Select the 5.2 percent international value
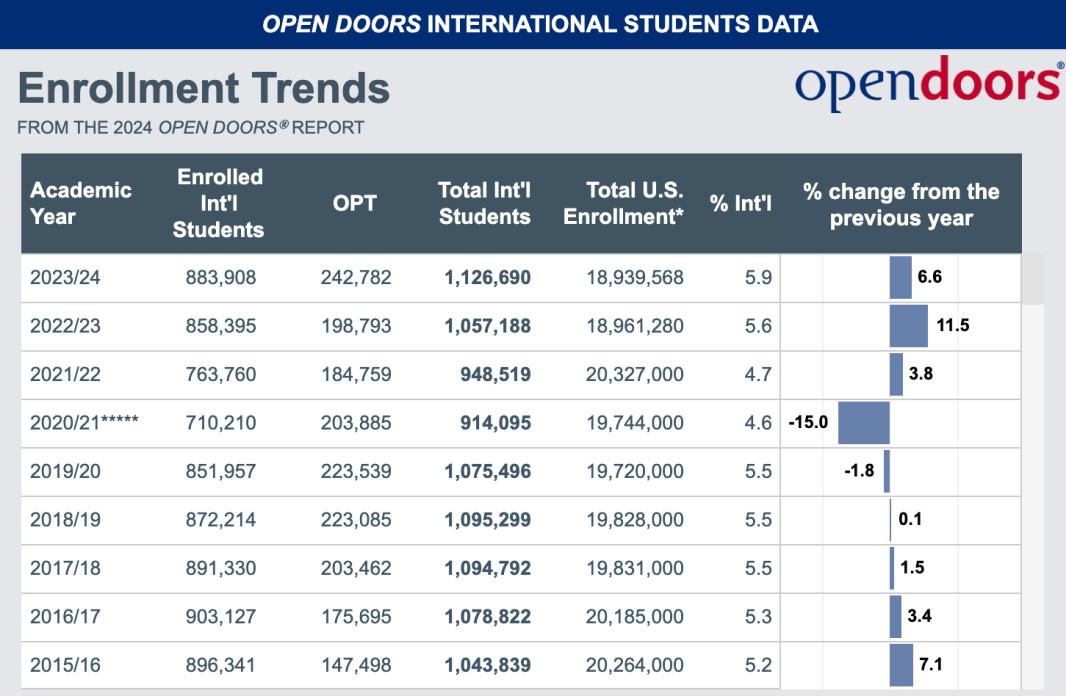Viewport: 1066px width, 696px height. [x=758, y=665]
